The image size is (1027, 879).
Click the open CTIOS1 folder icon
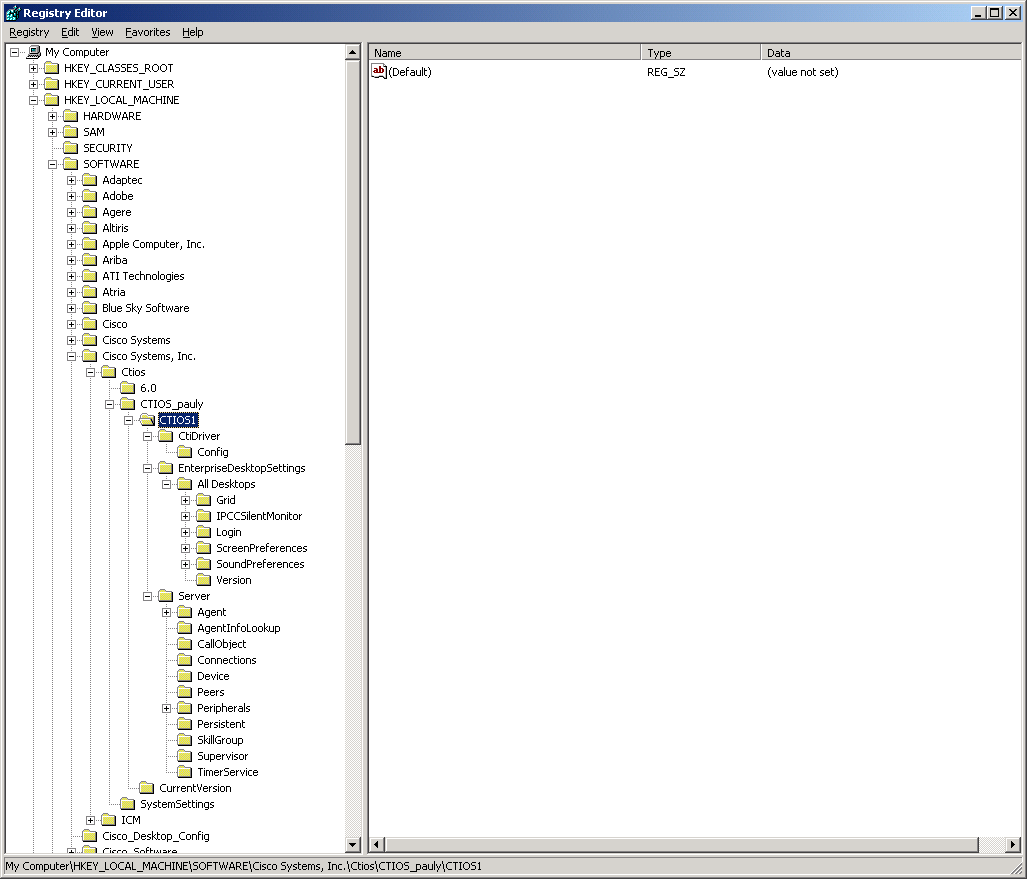[147, 420]
